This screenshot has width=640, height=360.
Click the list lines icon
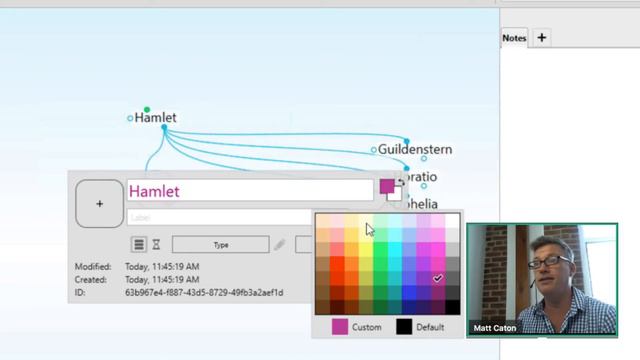pos(139,244)
